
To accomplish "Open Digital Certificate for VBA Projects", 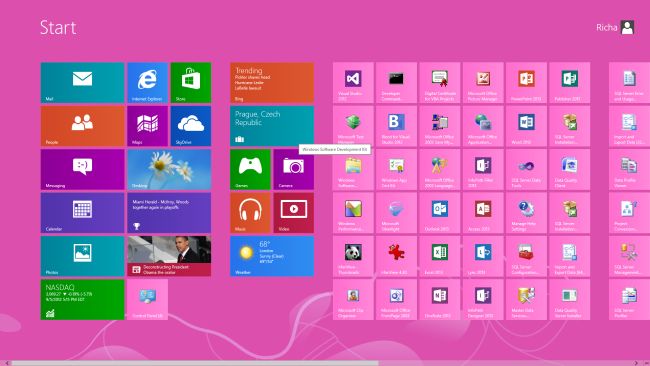I will pyautogui.click(x=439, y=82).
